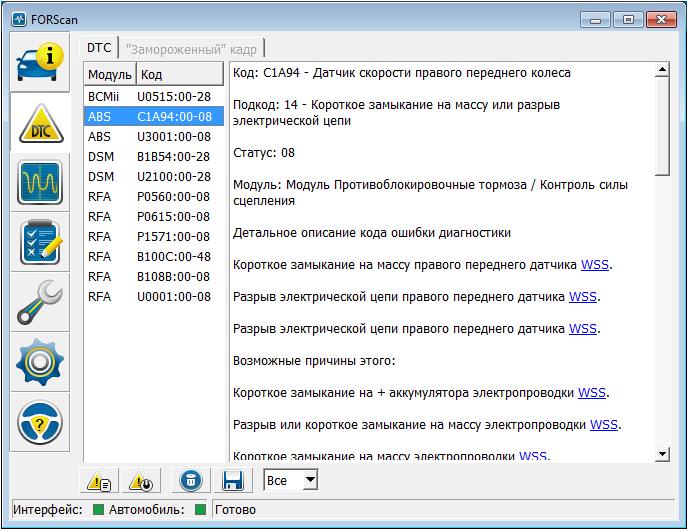Switch to the Замороженный кадр tab
Viewport: 688px width, 530px height.
[191, 49]
